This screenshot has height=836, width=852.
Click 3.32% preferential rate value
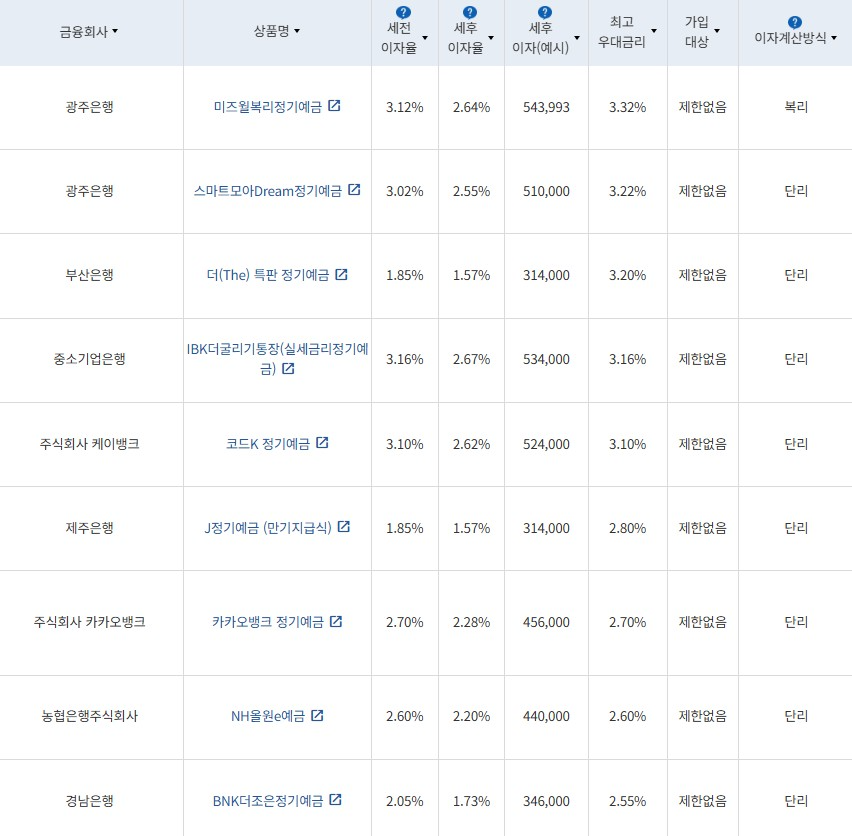(x=628, y=107)
